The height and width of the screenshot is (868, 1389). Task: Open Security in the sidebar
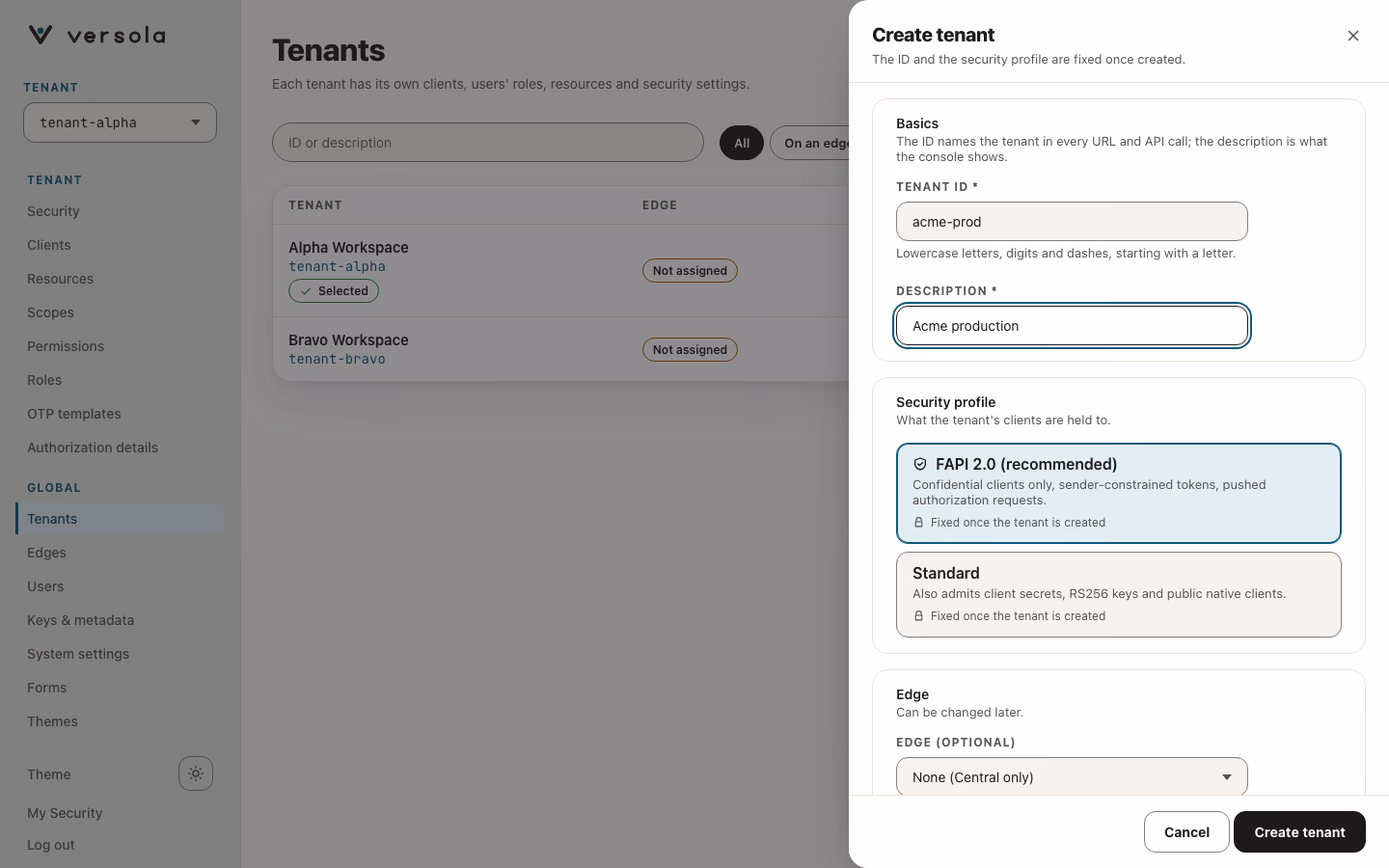coord(53,211)
